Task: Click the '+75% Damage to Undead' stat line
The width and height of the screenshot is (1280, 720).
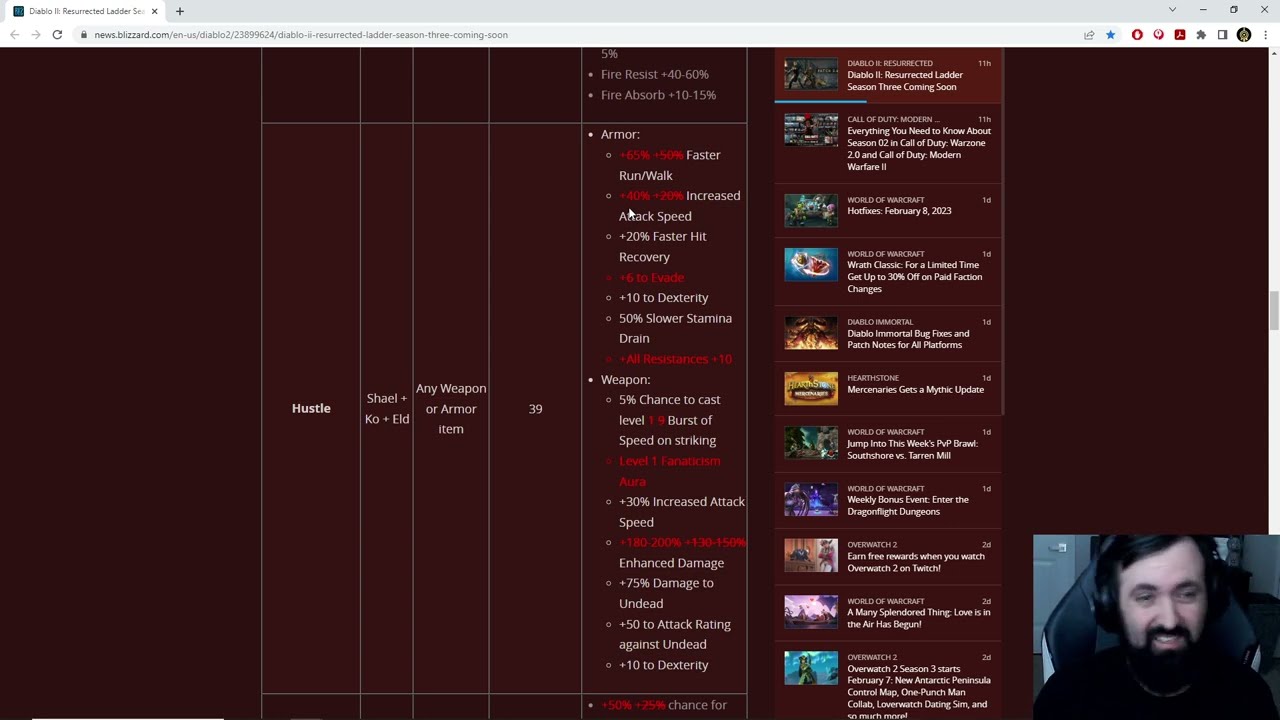Action: click(666, 593)
